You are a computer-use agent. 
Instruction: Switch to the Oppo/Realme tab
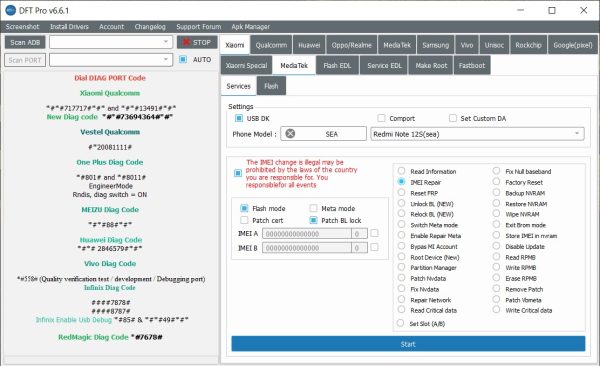[x=352, y=45]
